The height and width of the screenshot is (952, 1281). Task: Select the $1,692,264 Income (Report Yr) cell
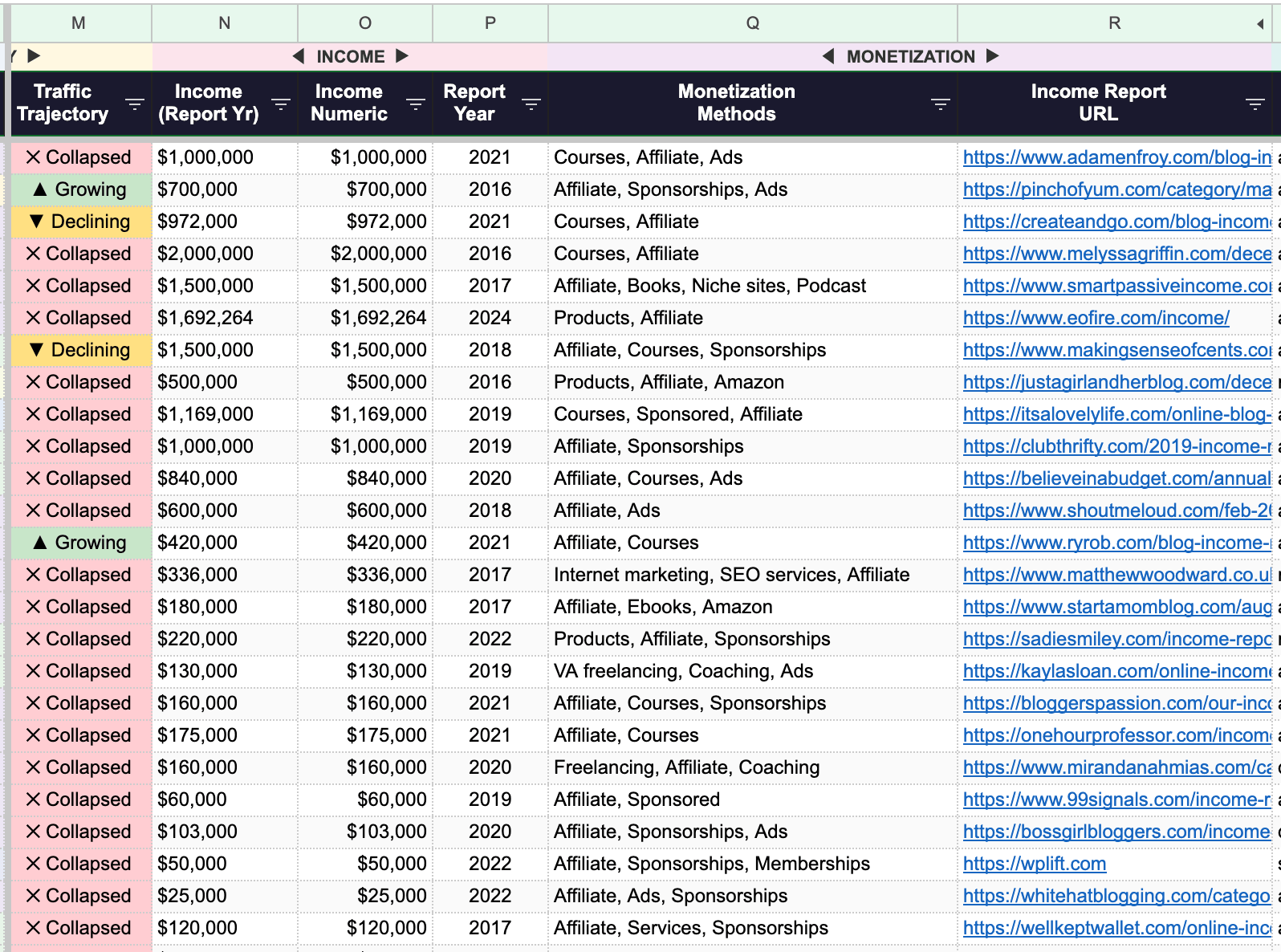(225, 318)
